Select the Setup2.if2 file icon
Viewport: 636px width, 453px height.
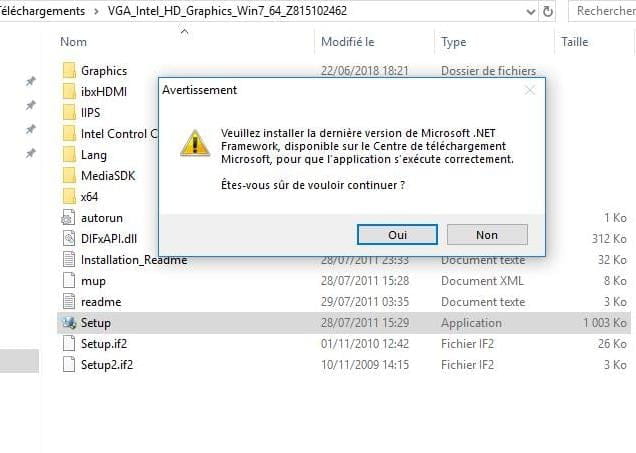[x=69, y=365]
